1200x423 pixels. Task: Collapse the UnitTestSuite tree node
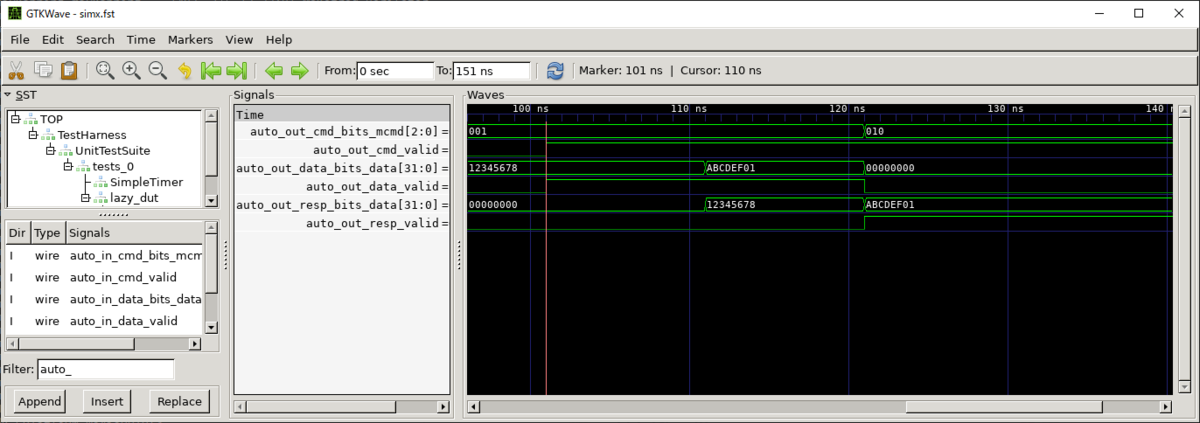point(50,150)
